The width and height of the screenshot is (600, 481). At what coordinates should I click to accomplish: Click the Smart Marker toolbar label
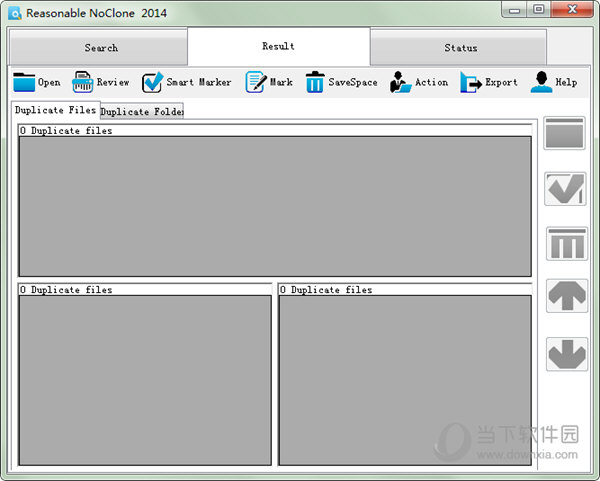(x=199, y=82)
